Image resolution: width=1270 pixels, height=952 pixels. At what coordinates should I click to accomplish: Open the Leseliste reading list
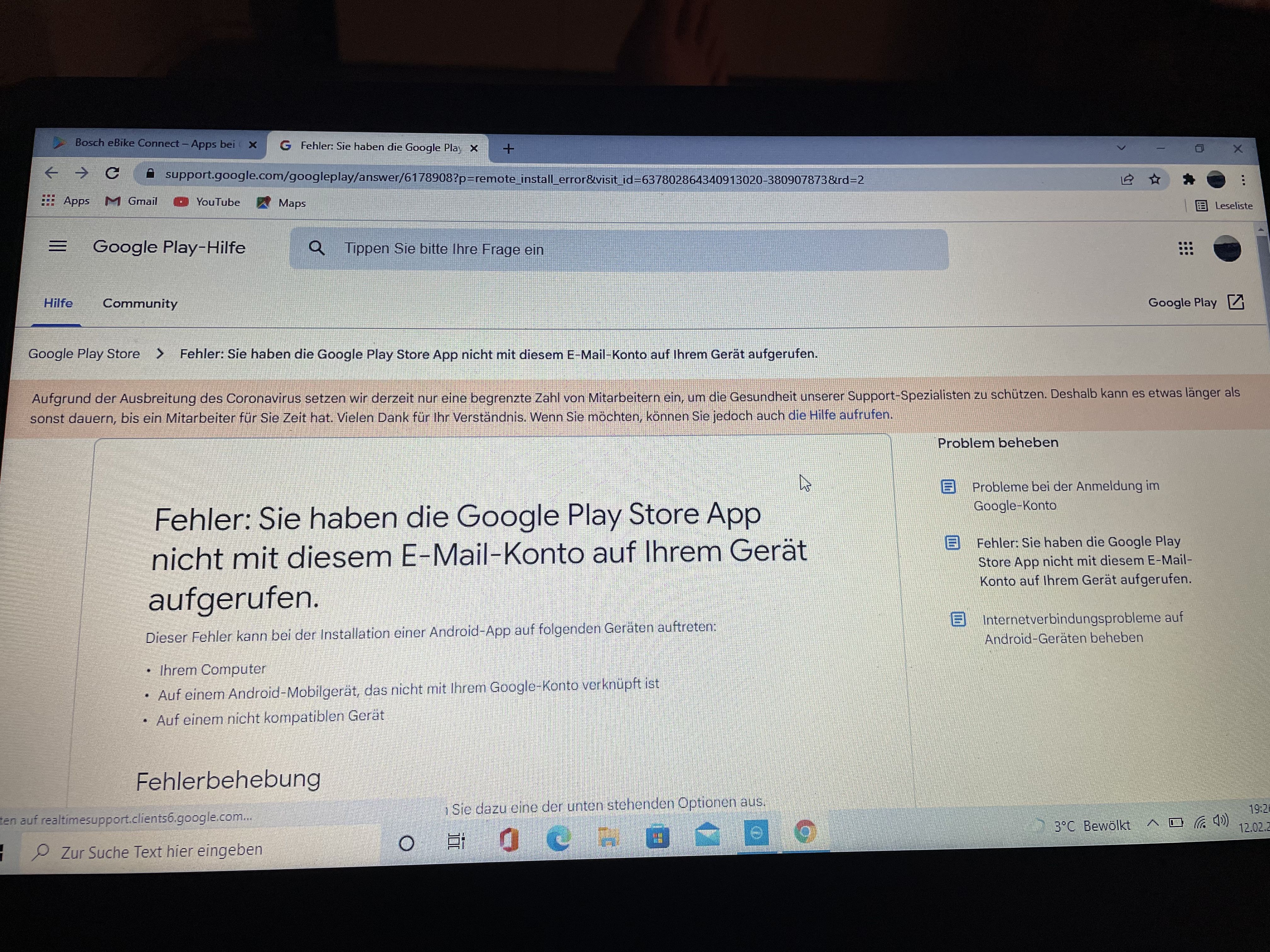(x=1224, y=206)
